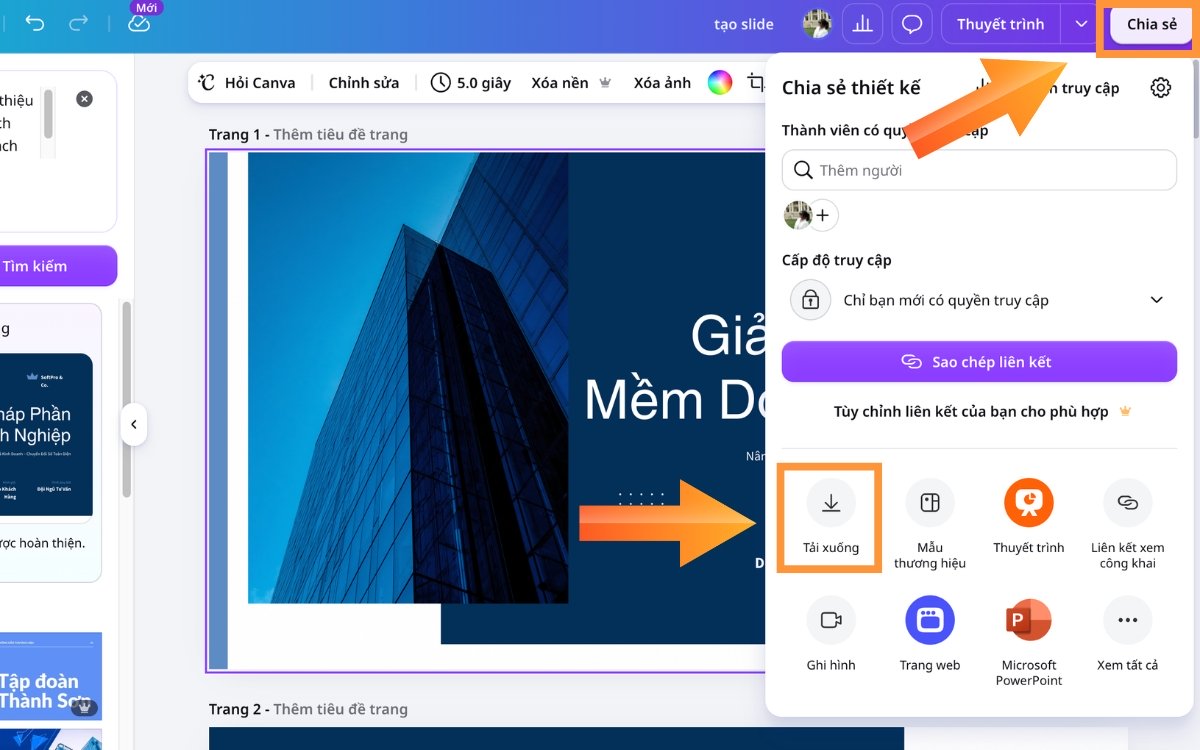Click the Trang 2 title placeholder
The height and width of the screenshot is (750, 1200).
tap(340, 709)
